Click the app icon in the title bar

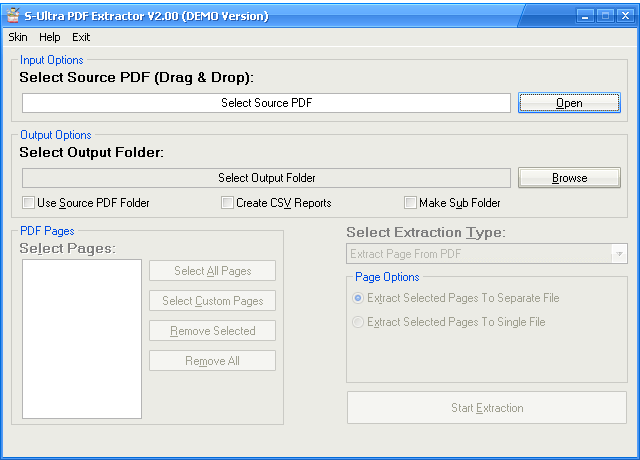click(x=13, y=16)
